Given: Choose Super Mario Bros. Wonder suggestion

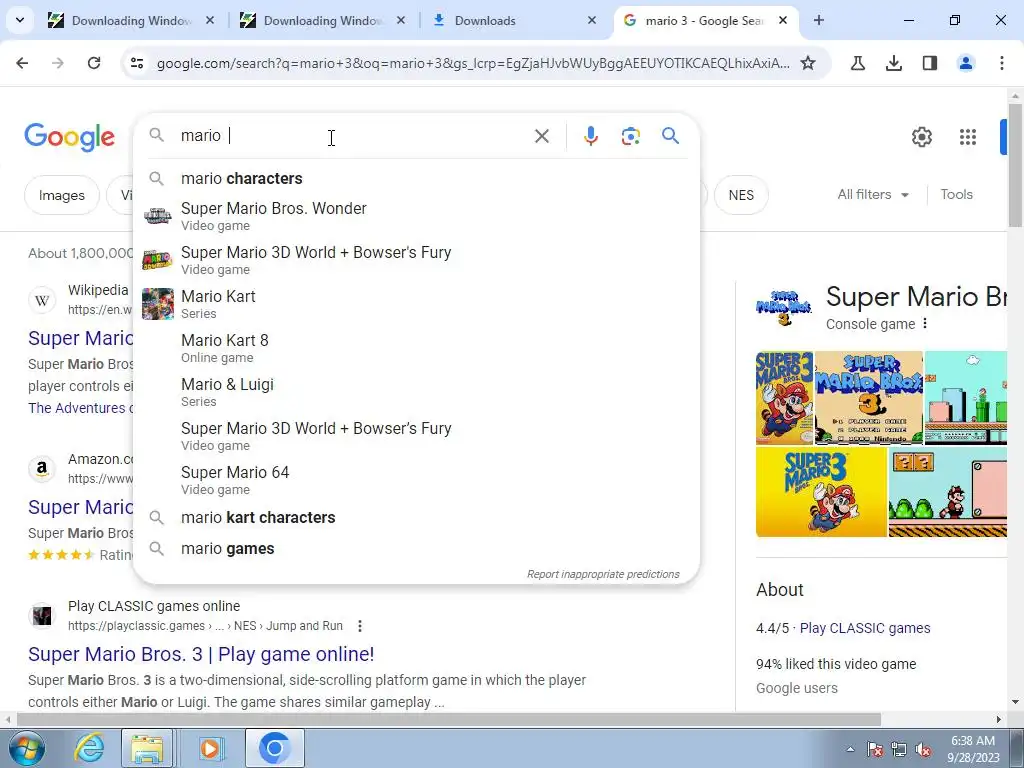Looking at the screenshot, I should [416, 216].
